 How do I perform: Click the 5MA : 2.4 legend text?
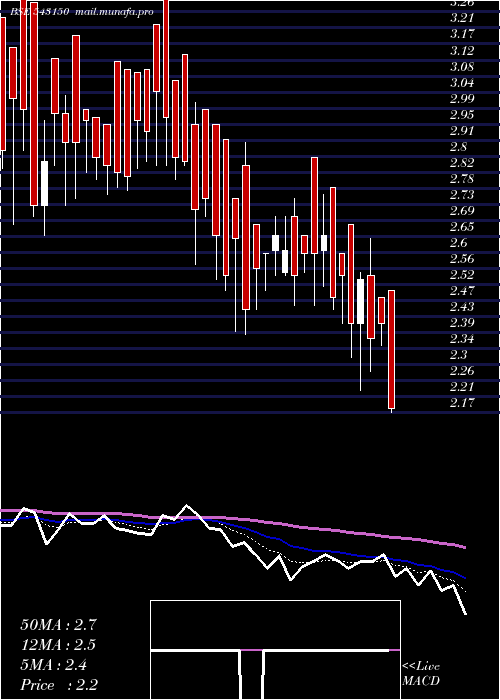(54, 665)
